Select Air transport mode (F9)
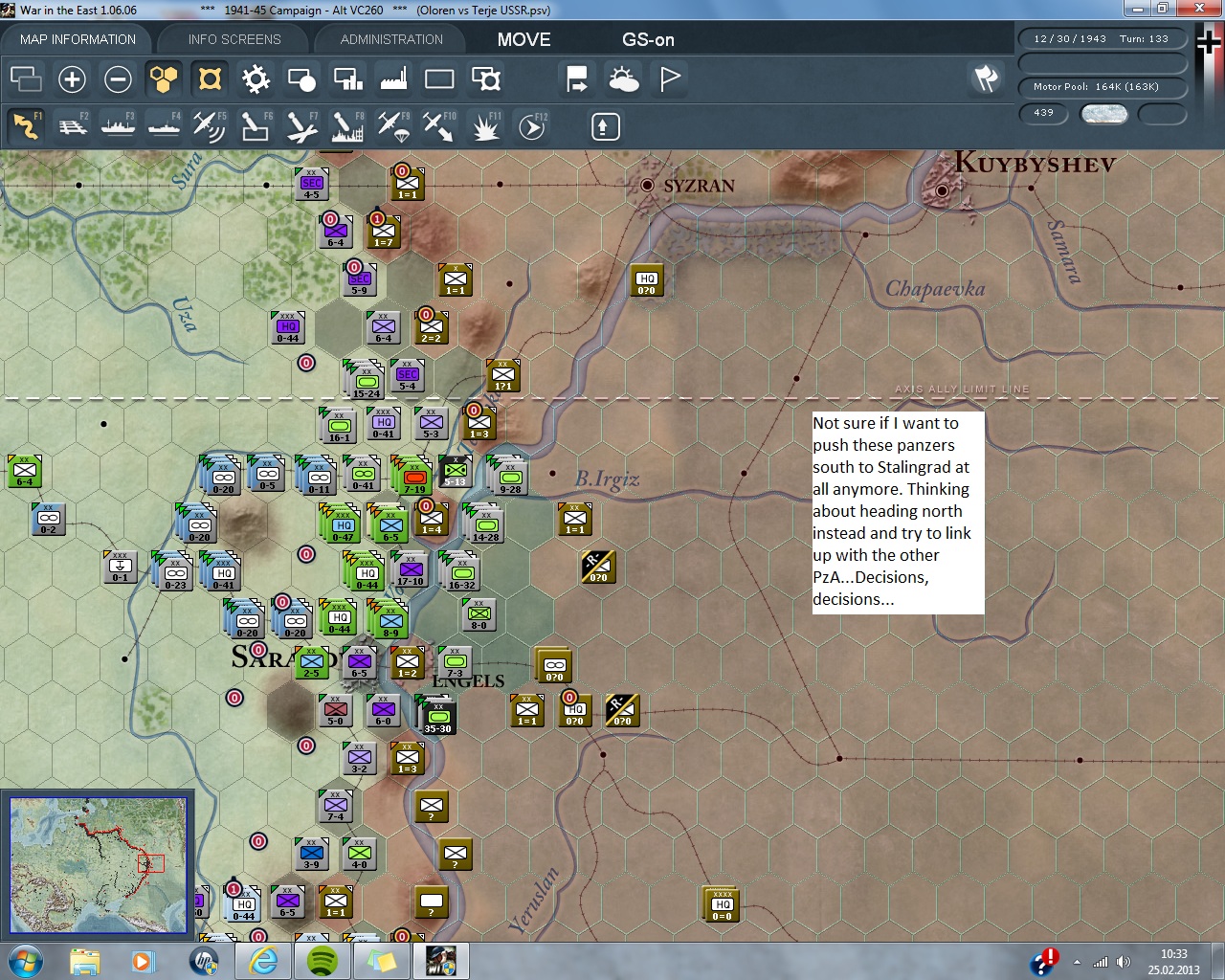Image resolution: width=1225 pixels, height=980 pixels. (393, 126)
